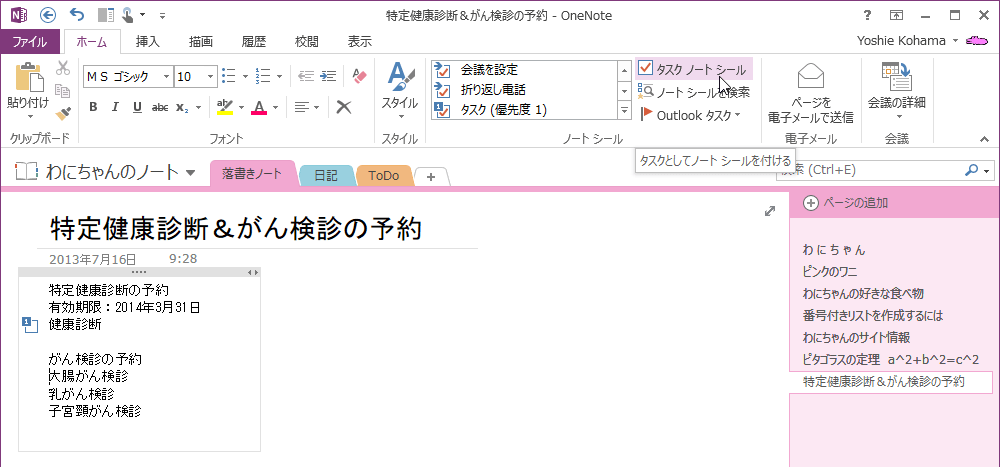1000x467 pixels.
Task: Apply strikethrough with the abc icon
Action: (x=159, y=107)
